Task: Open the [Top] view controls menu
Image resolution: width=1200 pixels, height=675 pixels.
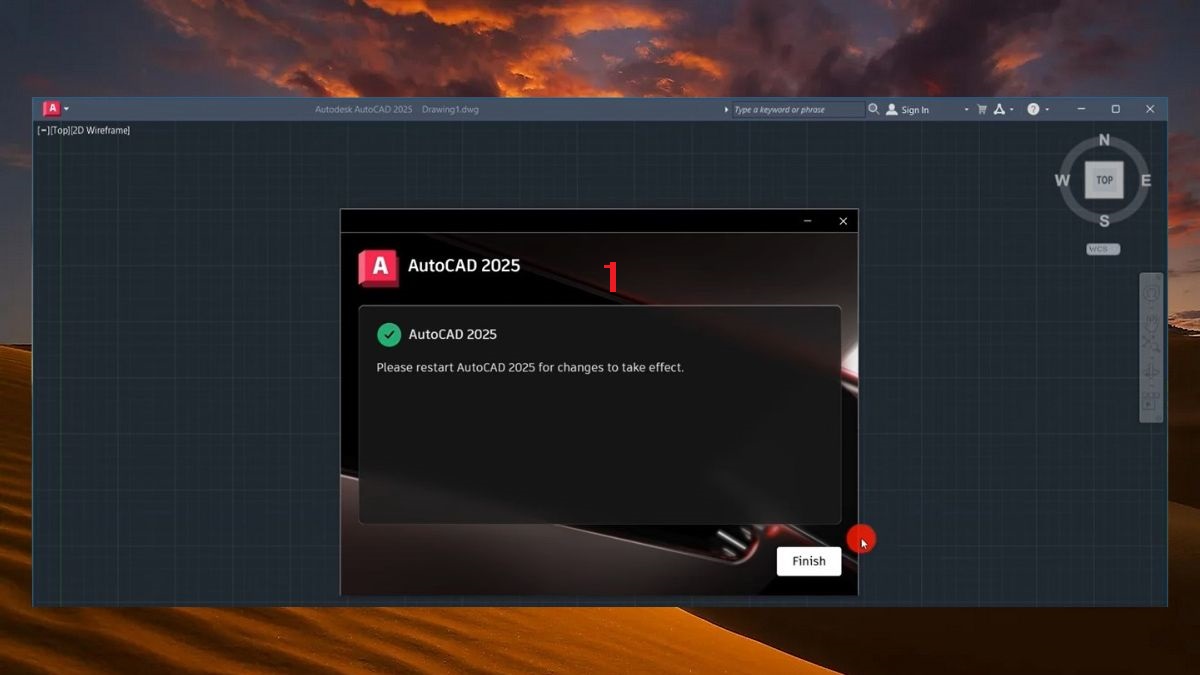Action: (59, 130)
